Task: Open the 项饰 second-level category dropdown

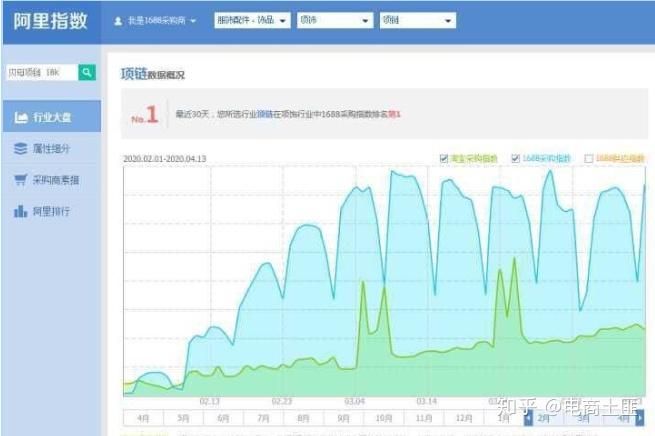Action: 335,20
